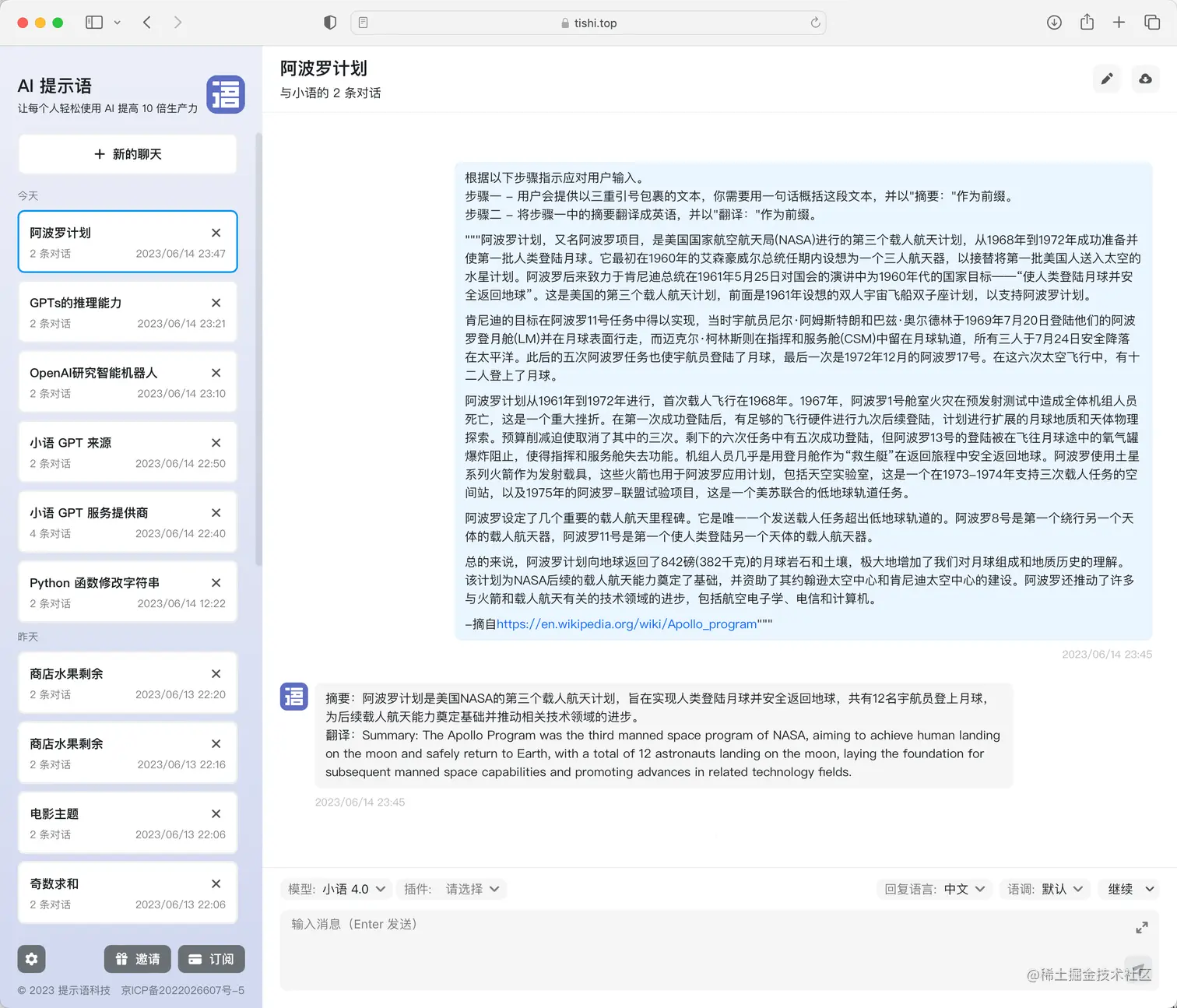This screenshot has height=1008, width=1177.
Task: Start a chat with 新的聊天
Action: pos(128,154)
